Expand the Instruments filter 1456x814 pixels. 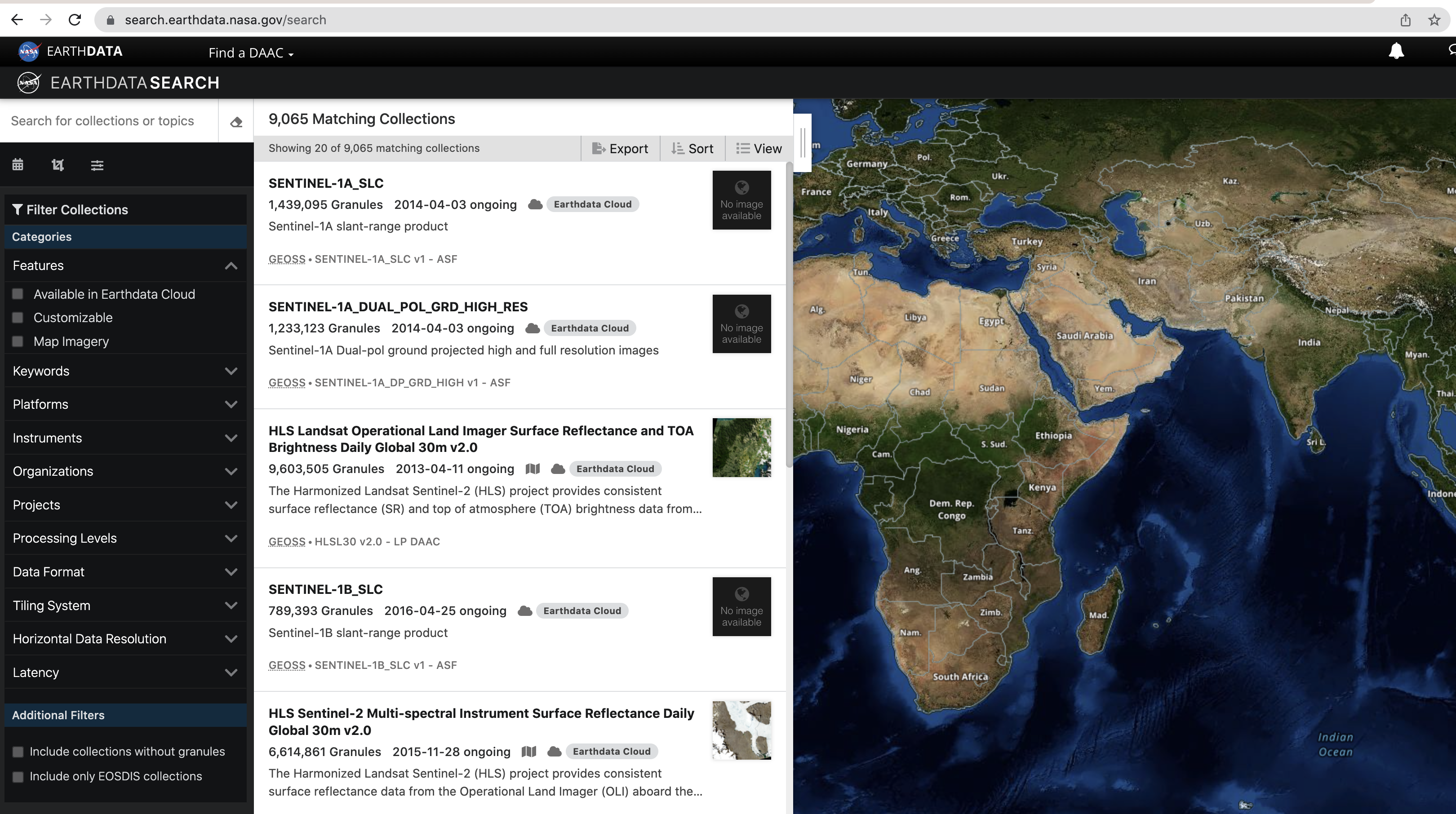click(125, 438)
